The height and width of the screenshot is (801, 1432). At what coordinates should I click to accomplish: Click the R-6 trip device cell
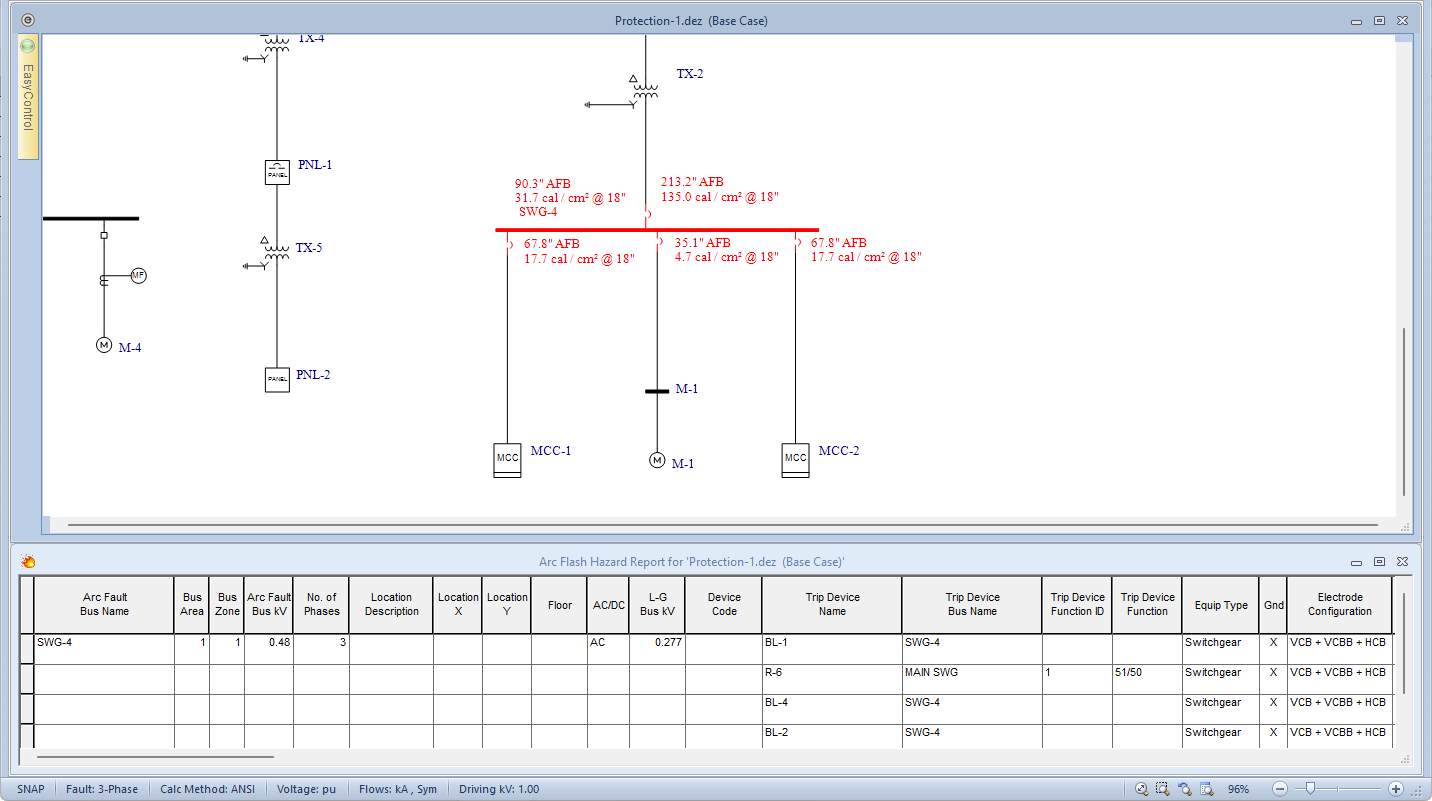(x=832, y=679)
